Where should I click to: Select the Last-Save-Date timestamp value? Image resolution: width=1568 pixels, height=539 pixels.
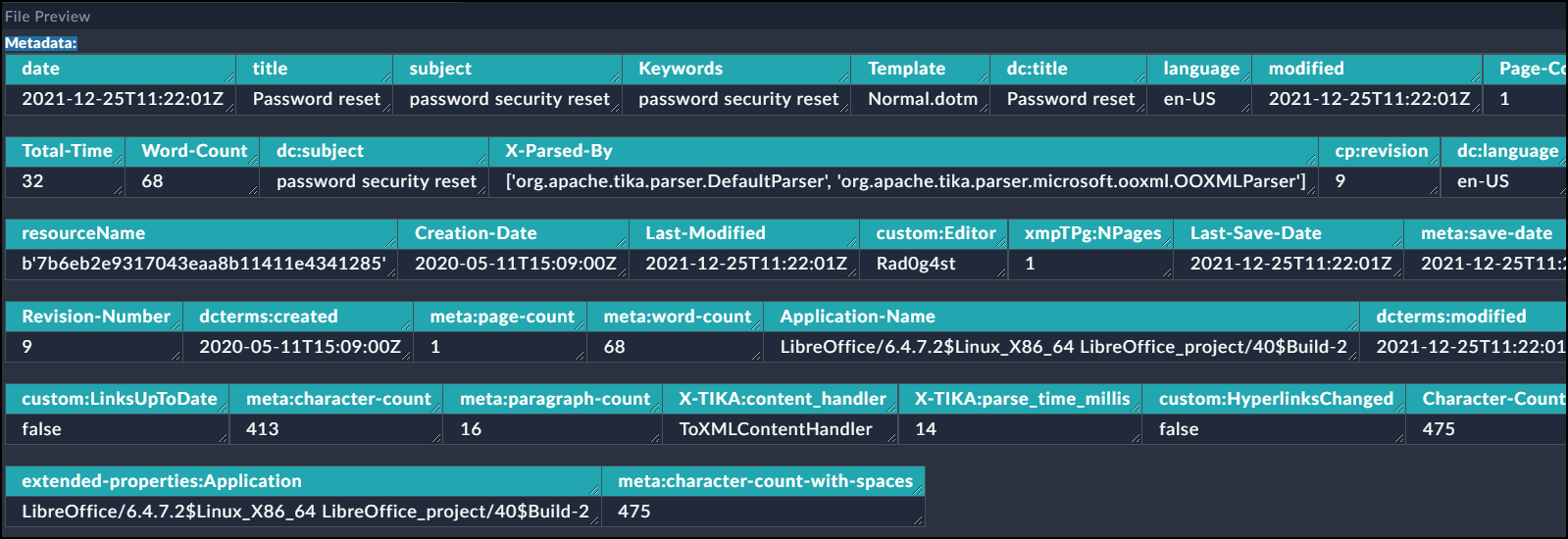click(x=1290, y=264)
